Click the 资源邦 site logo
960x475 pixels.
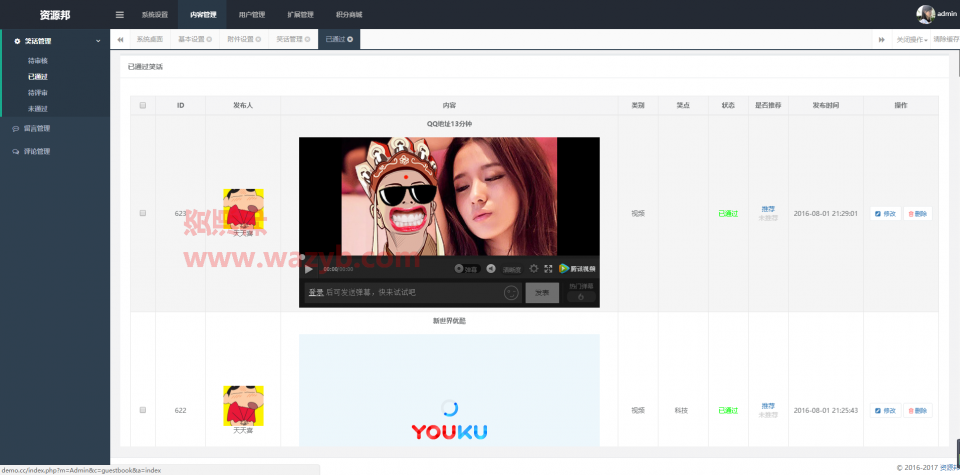point(55,15)
